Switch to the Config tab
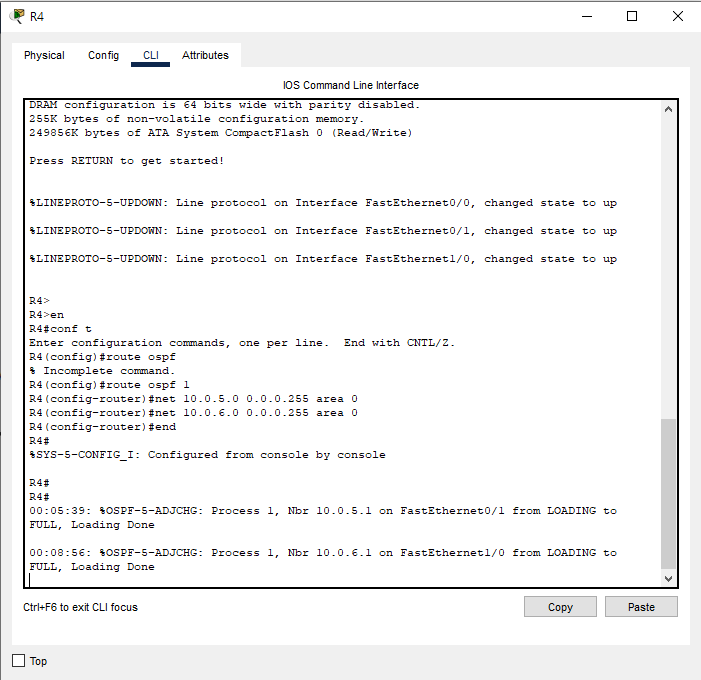Screen dimensions: 701x680 (103, 55)
